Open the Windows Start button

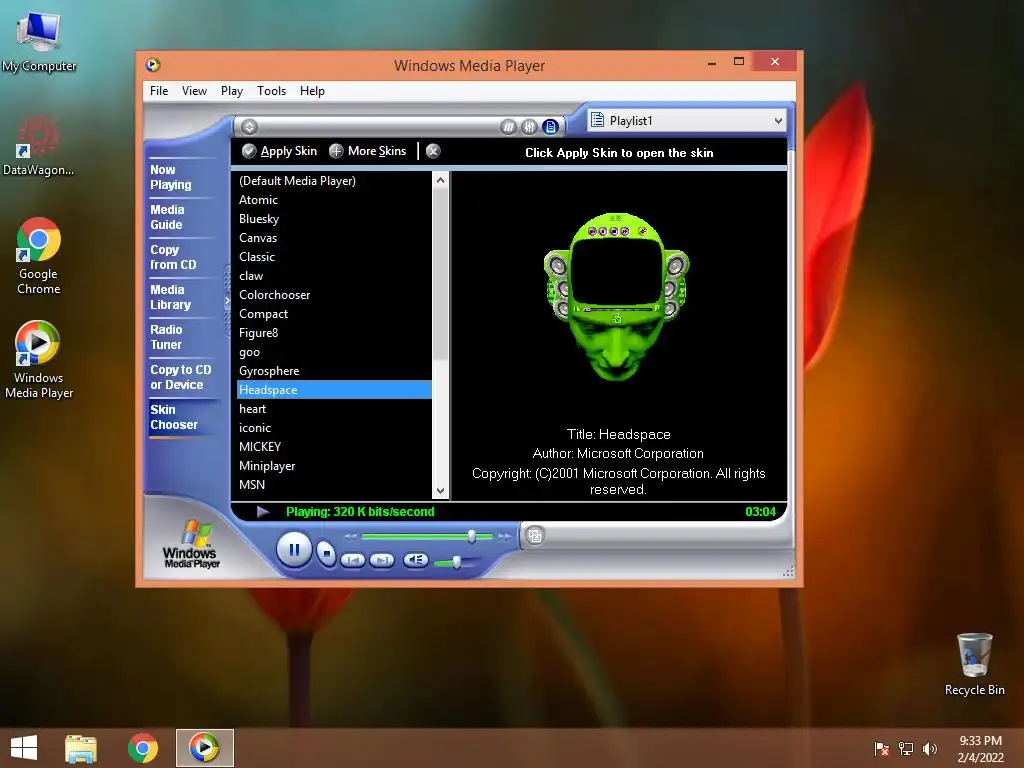click(24, 747)
